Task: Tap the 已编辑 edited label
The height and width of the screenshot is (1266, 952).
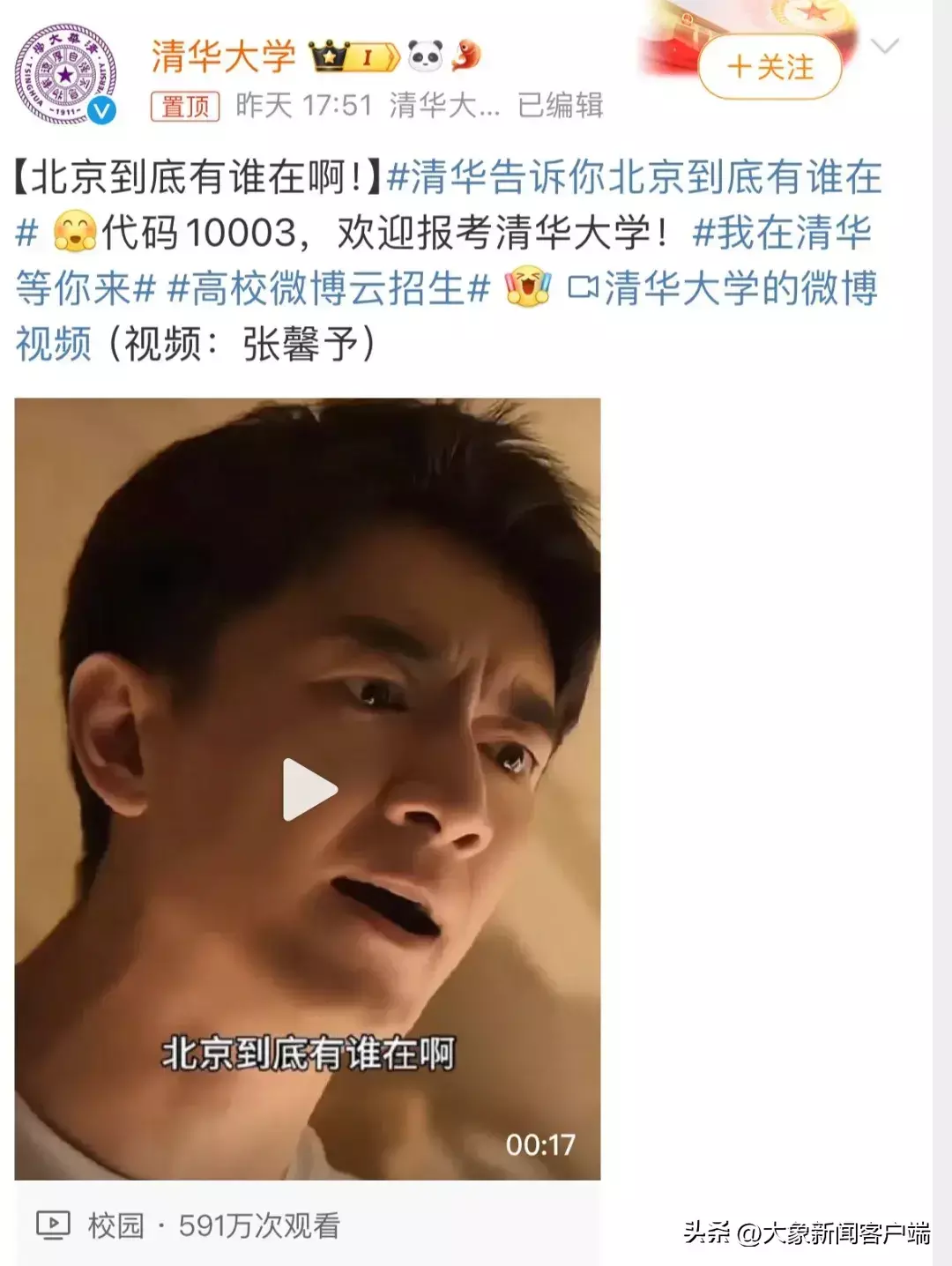Action: coord(561,106)
